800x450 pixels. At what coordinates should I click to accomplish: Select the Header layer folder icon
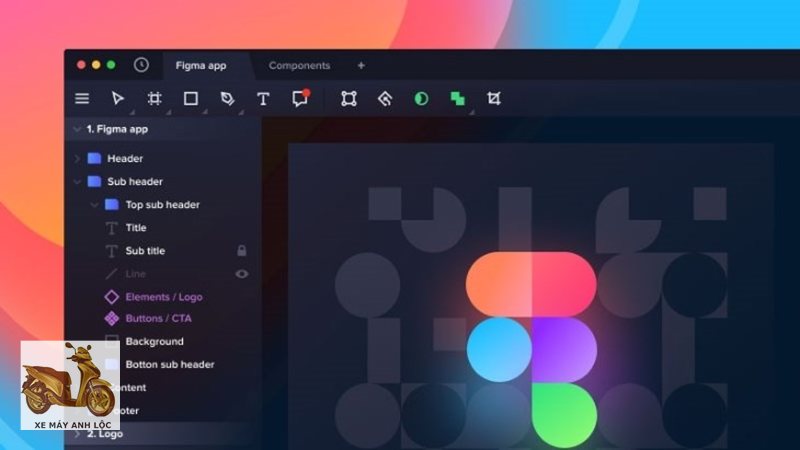pos(94,158)
